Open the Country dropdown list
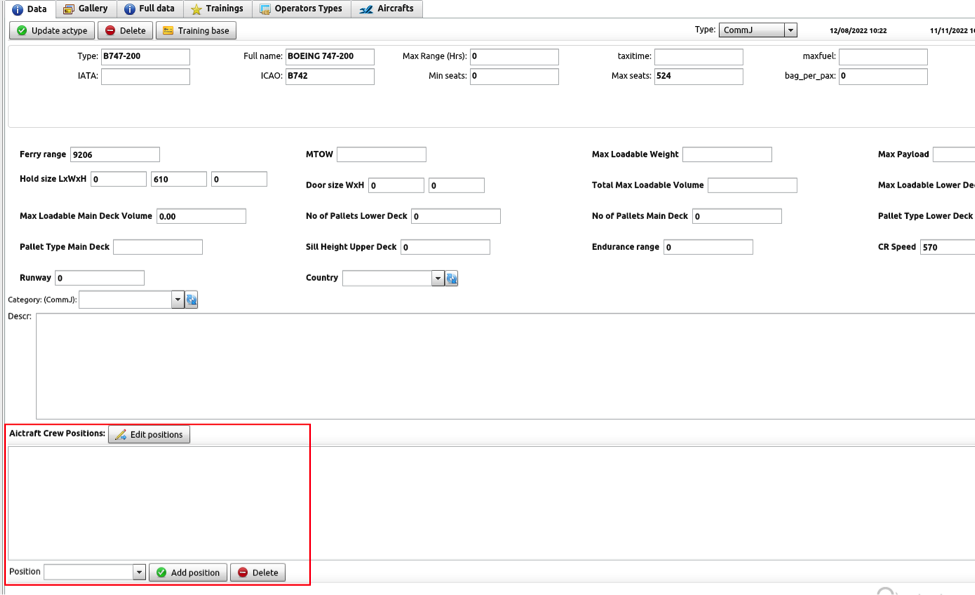Image resolution: width=975 pixels, height=595 pixels. tap(437, 279)
